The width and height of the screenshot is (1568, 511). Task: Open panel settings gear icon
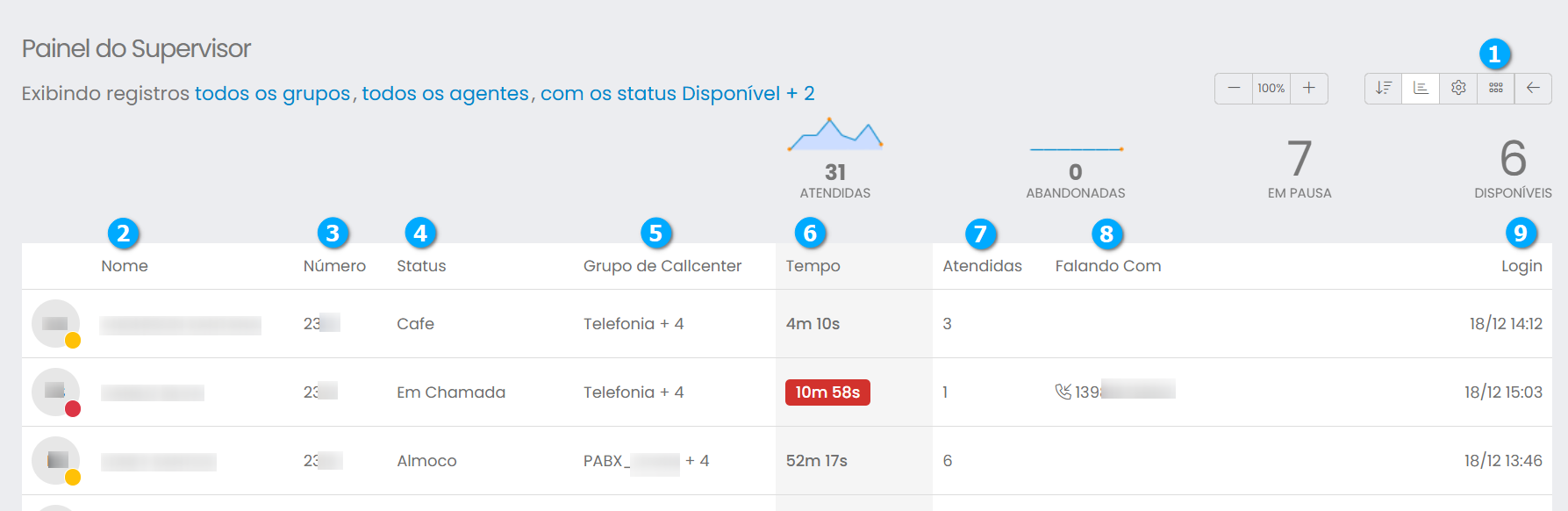click(1458, 88)
